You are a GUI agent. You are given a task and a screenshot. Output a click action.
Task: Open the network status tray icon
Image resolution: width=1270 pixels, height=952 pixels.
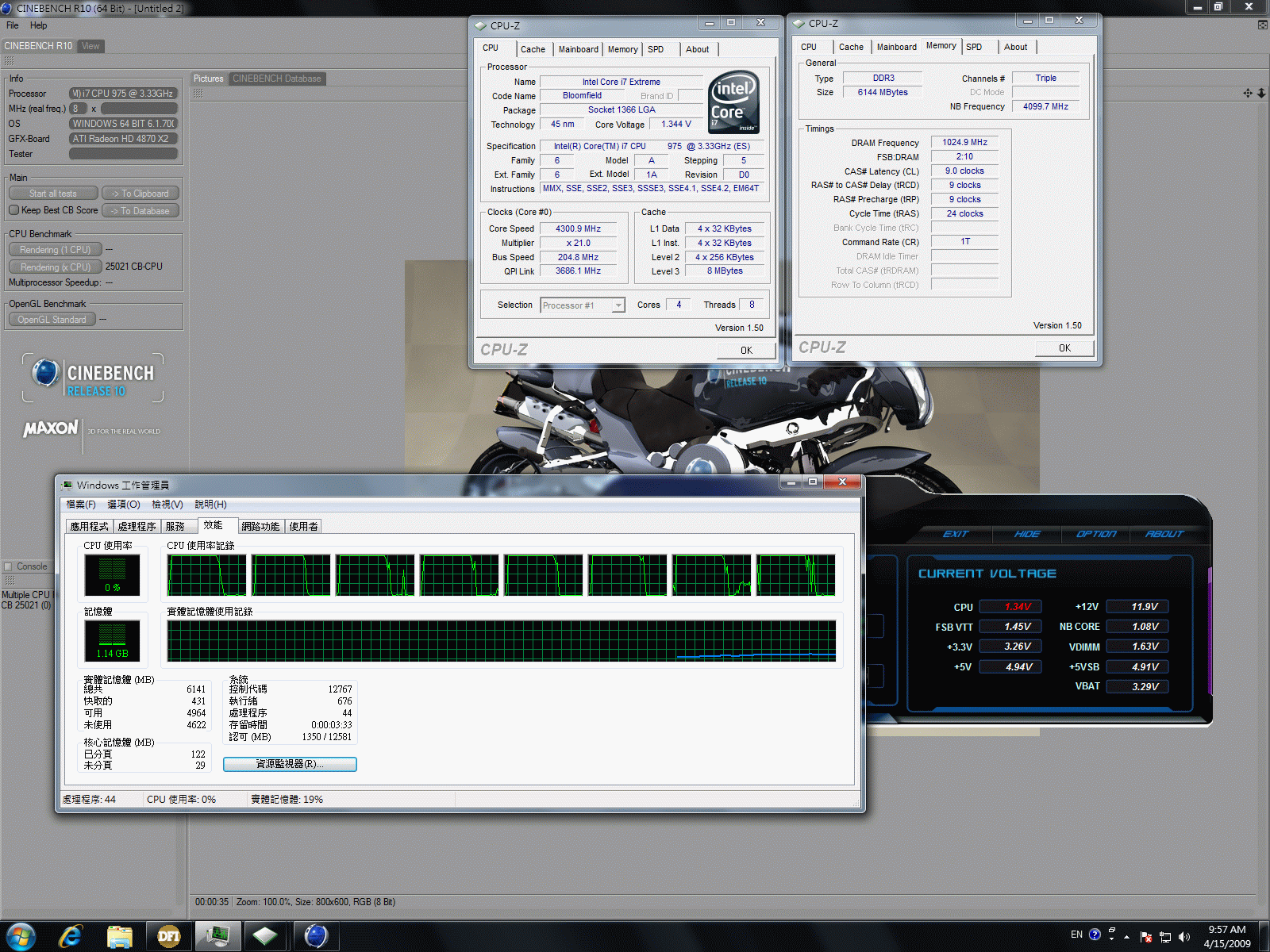[1165, 936]
